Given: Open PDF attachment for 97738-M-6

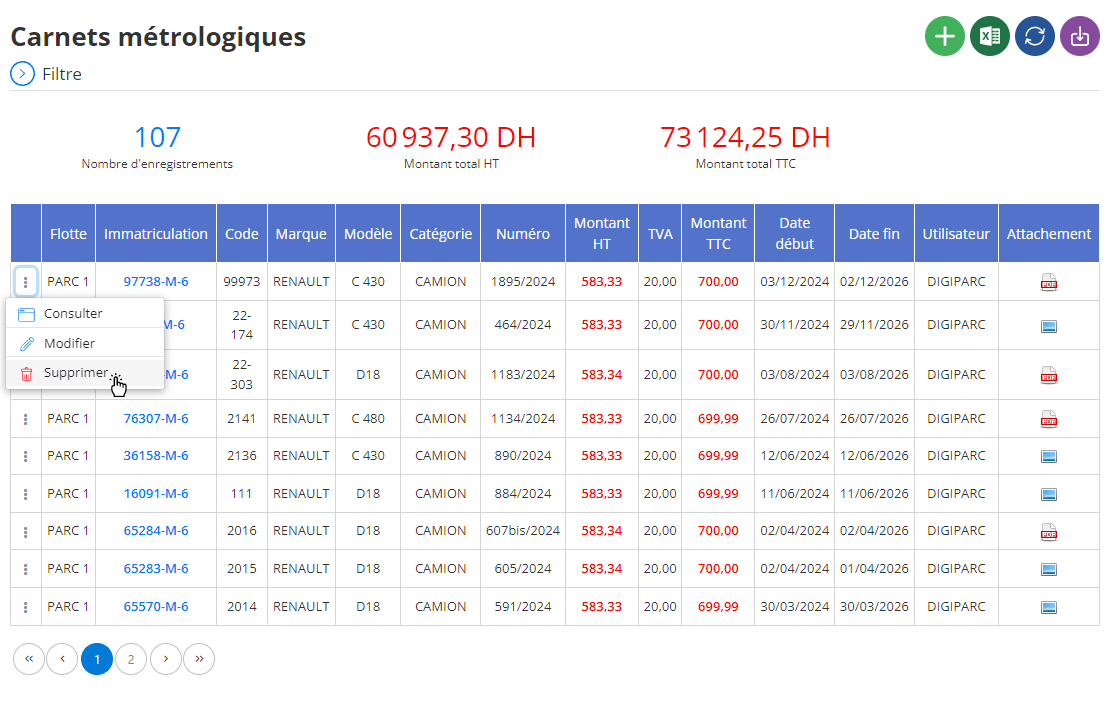Looking at the screenshot, I should click(1048, 282).
